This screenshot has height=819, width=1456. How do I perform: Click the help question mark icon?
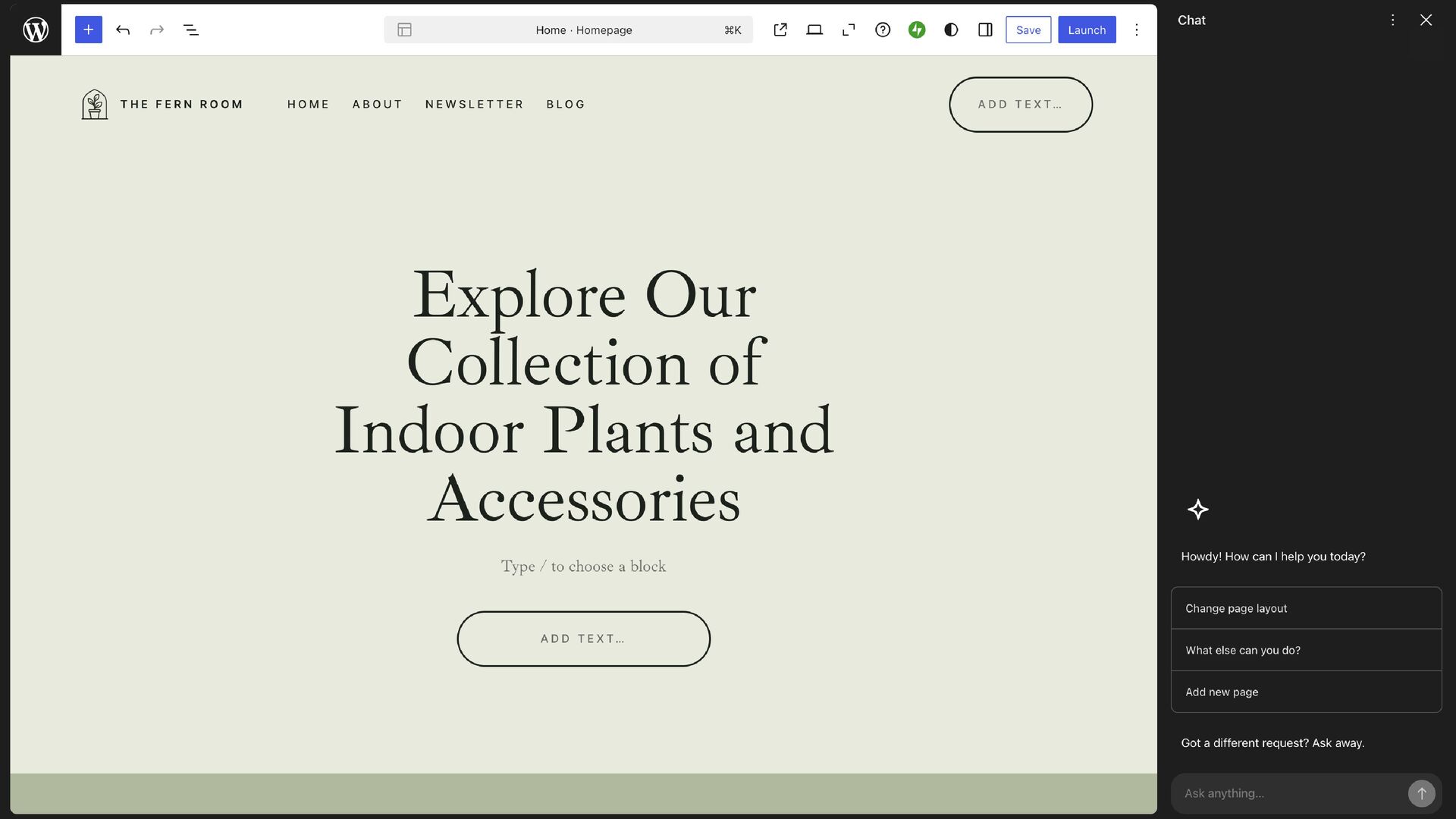click(883, 30)
